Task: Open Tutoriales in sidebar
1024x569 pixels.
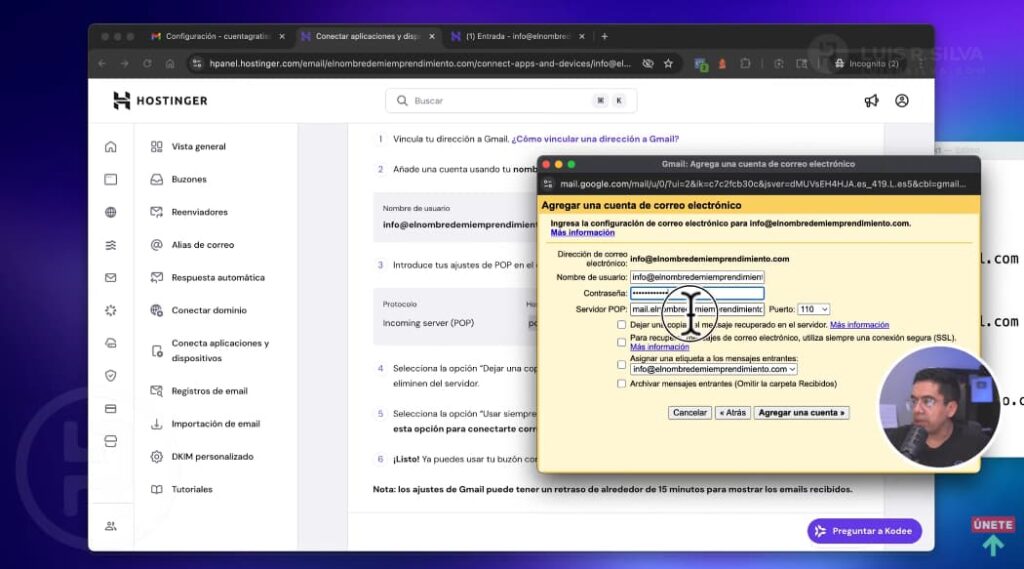Action: (x=191, y=489)
